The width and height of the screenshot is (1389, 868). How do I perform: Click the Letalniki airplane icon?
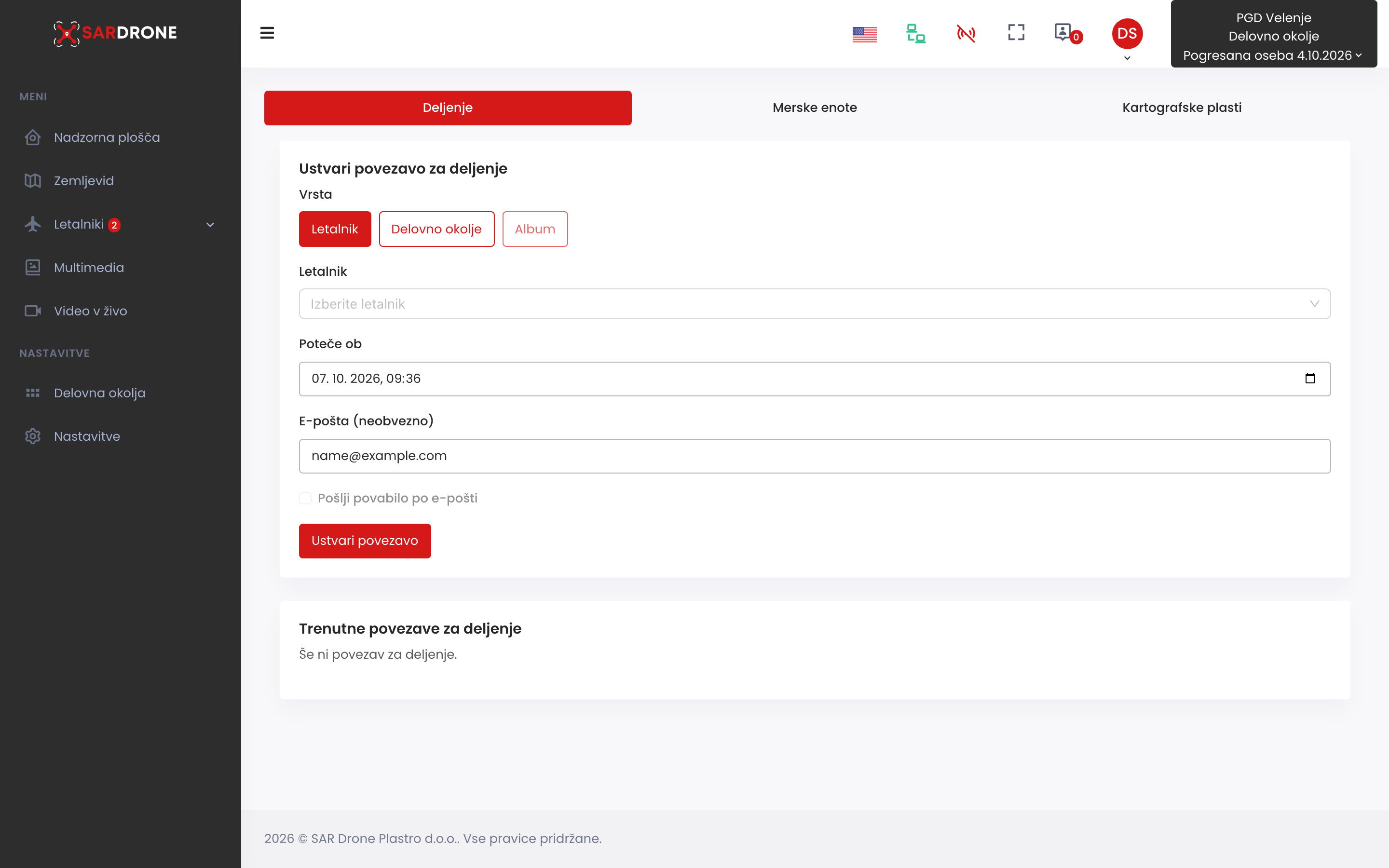[x=33, y=224]
